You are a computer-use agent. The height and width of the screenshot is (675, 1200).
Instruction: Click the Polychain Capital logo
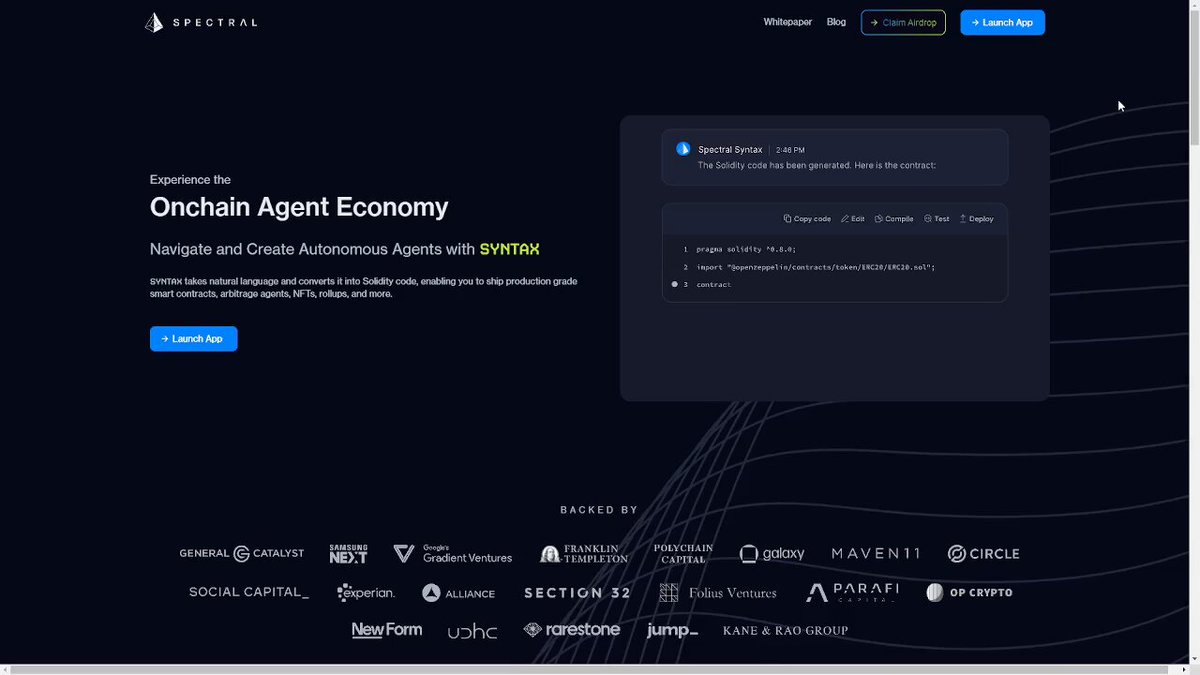[x=683, y=553]
